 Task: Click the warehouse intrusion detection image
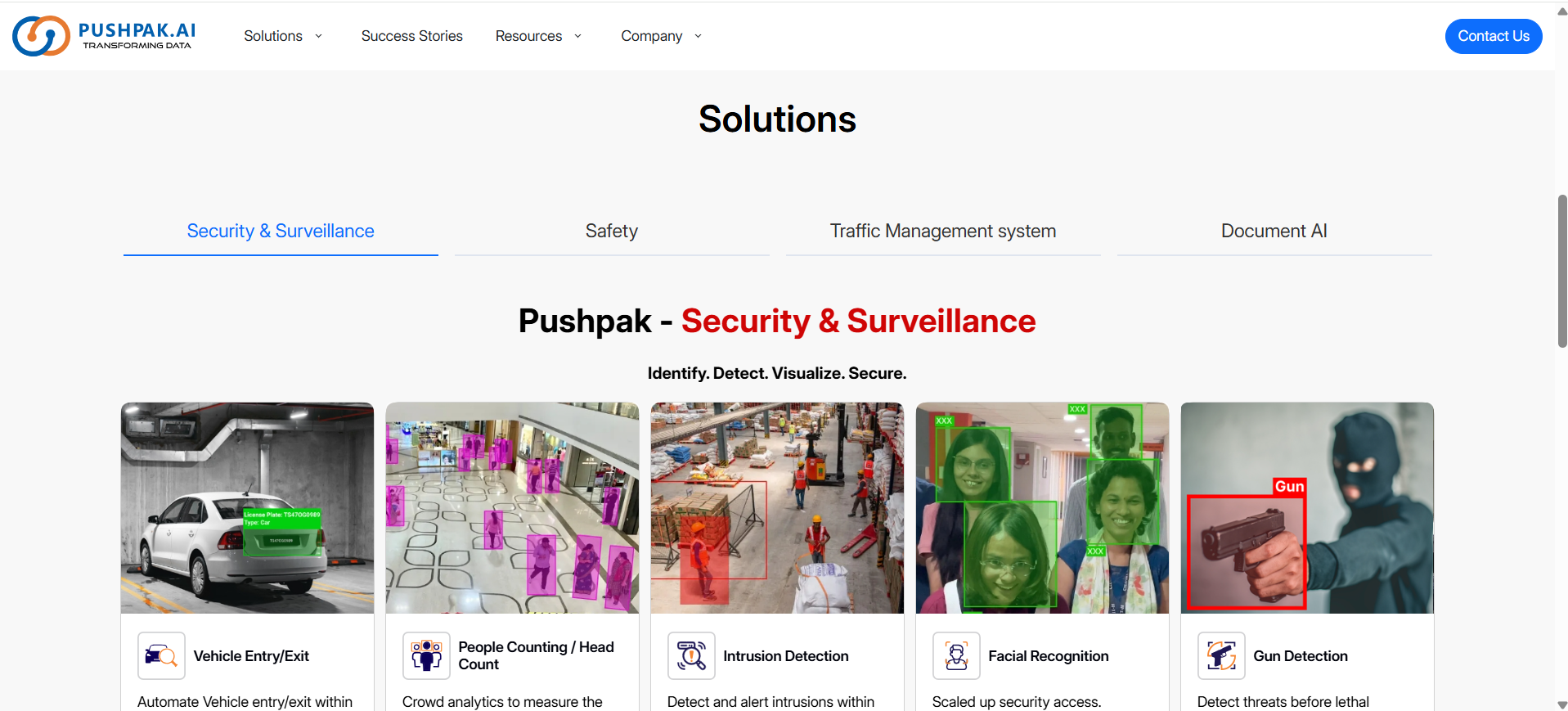tap(777, 508)
